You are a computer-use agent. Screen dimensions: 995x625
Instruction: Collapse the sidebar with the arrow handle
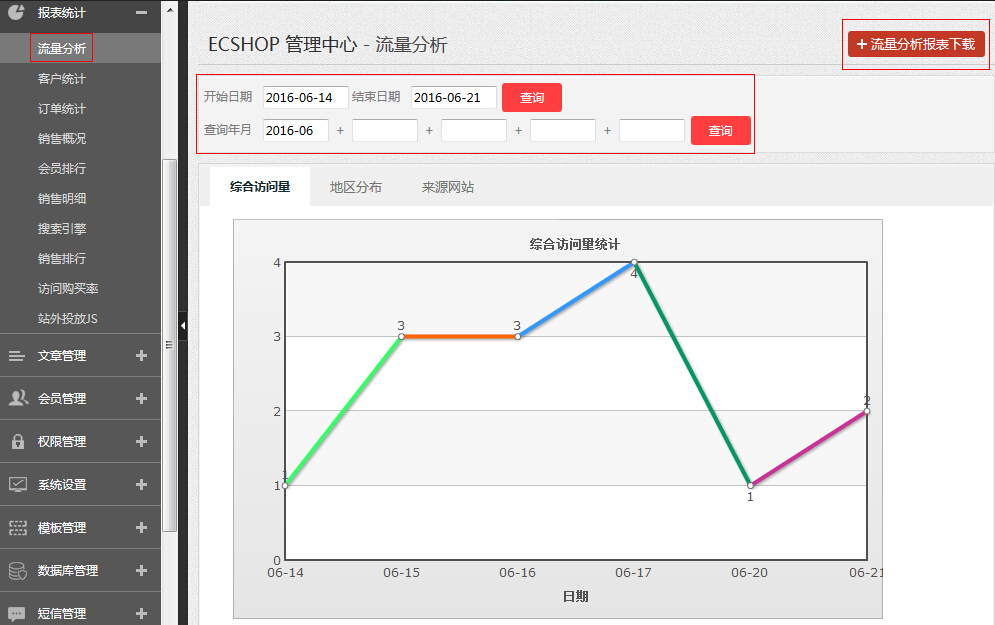(x=183, y=325)
